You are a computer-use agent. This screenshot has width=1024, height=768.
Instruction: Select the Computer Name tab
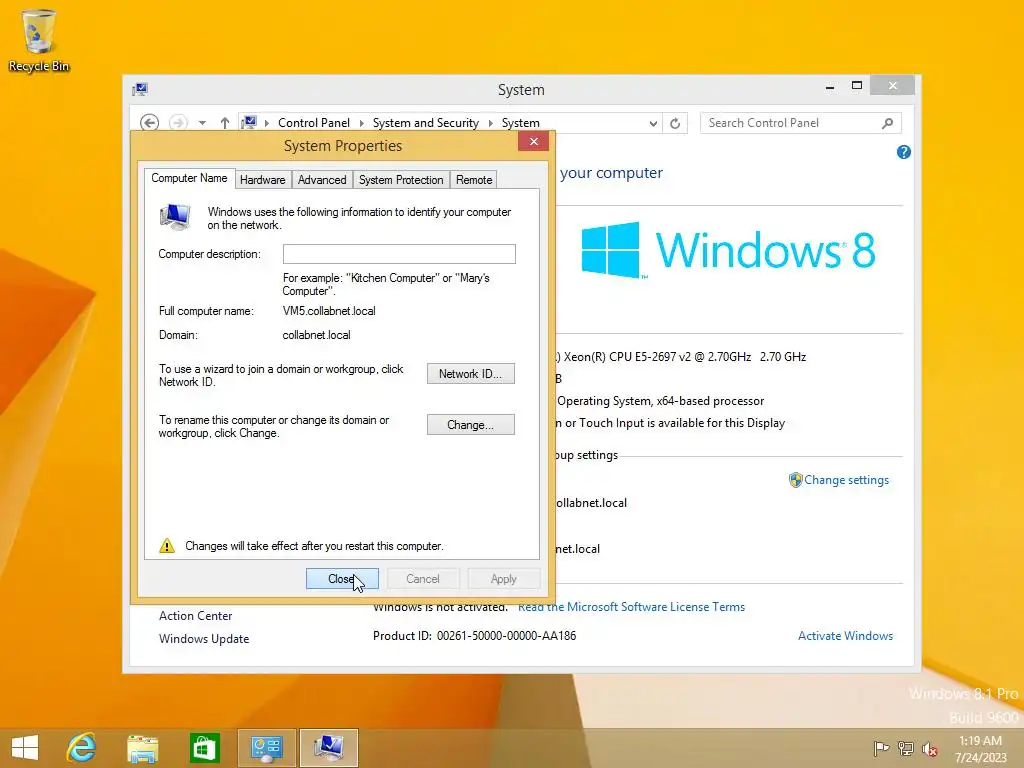189,178
